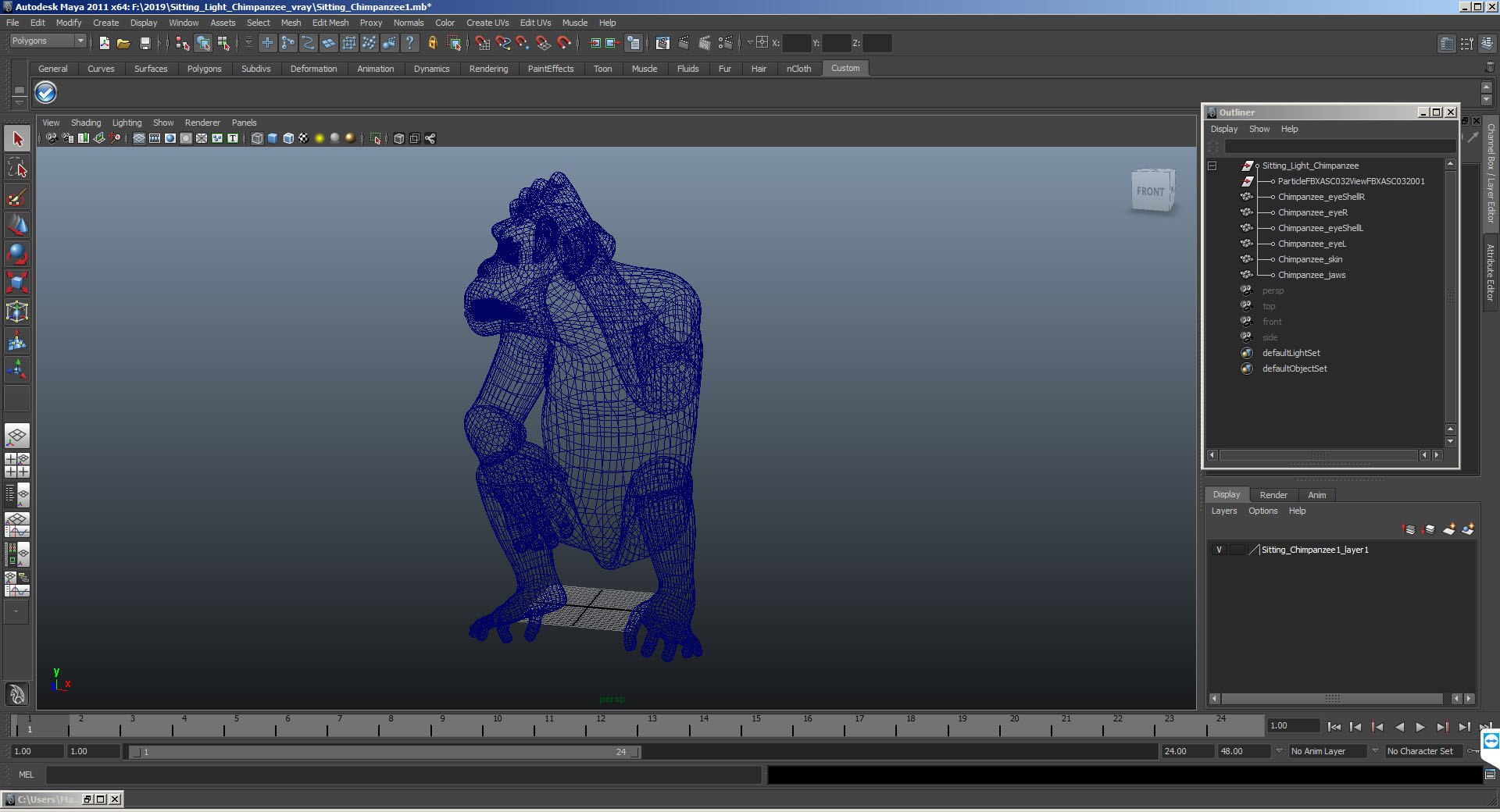
Task: Select Chimpanzee_jaws in the Outliner
Action: [x=1312, y=275]
